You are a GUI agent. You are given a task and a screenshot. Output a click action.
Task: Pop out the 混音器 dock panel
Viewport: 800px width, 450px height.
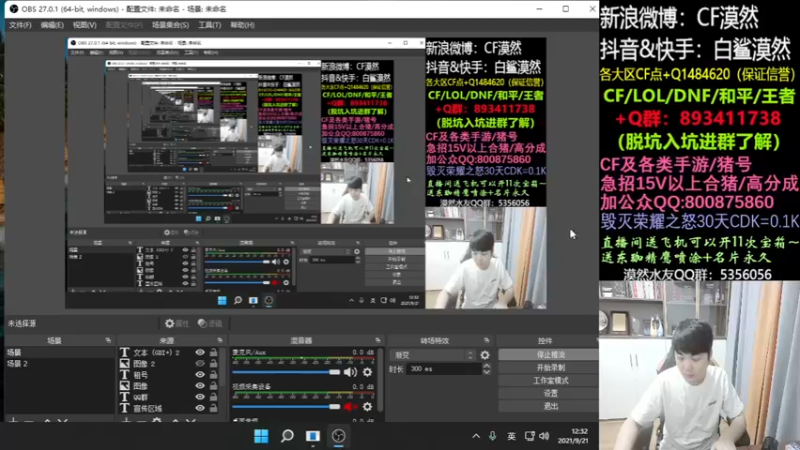click(x=378, y=340)
